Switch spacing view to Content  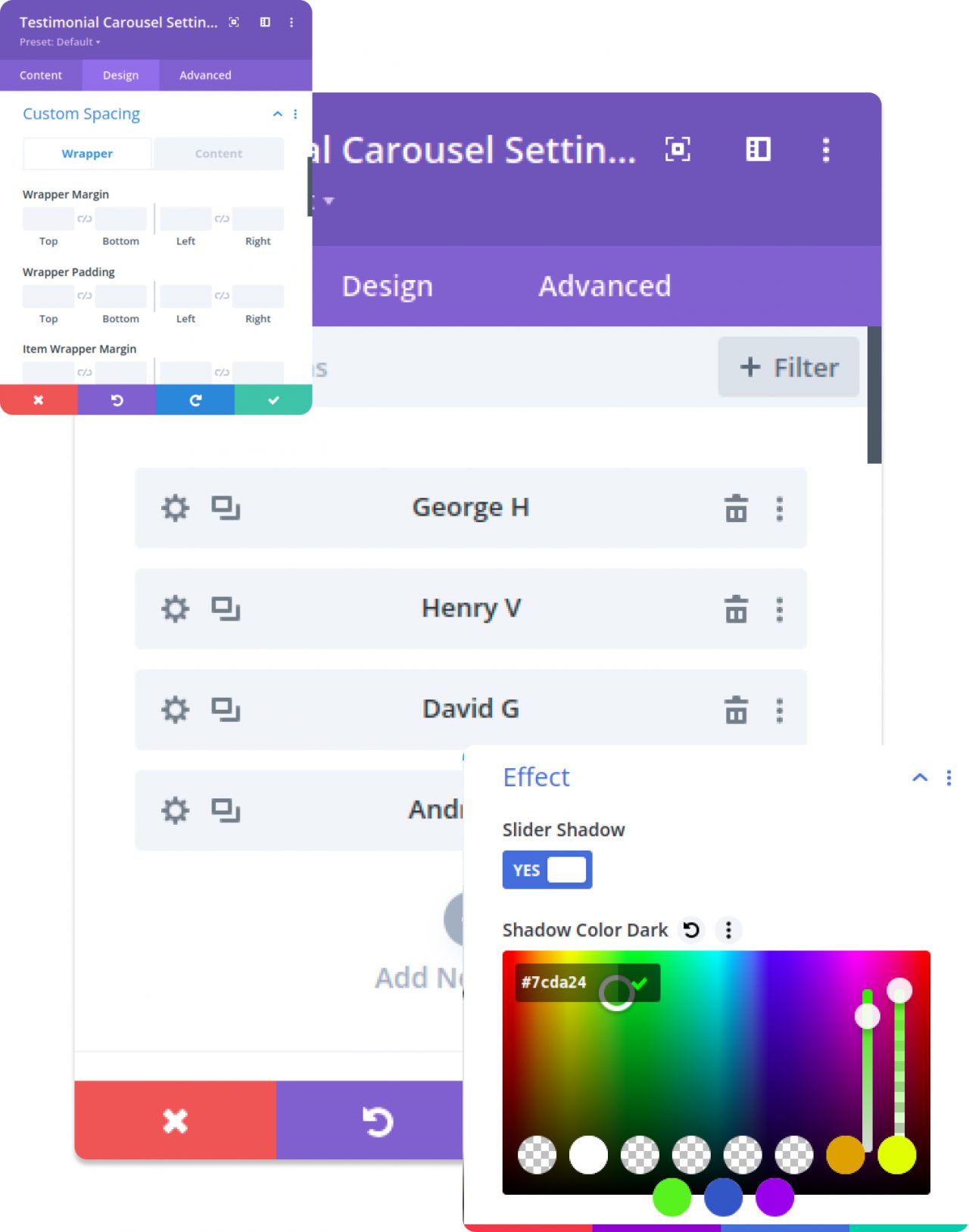218,153
